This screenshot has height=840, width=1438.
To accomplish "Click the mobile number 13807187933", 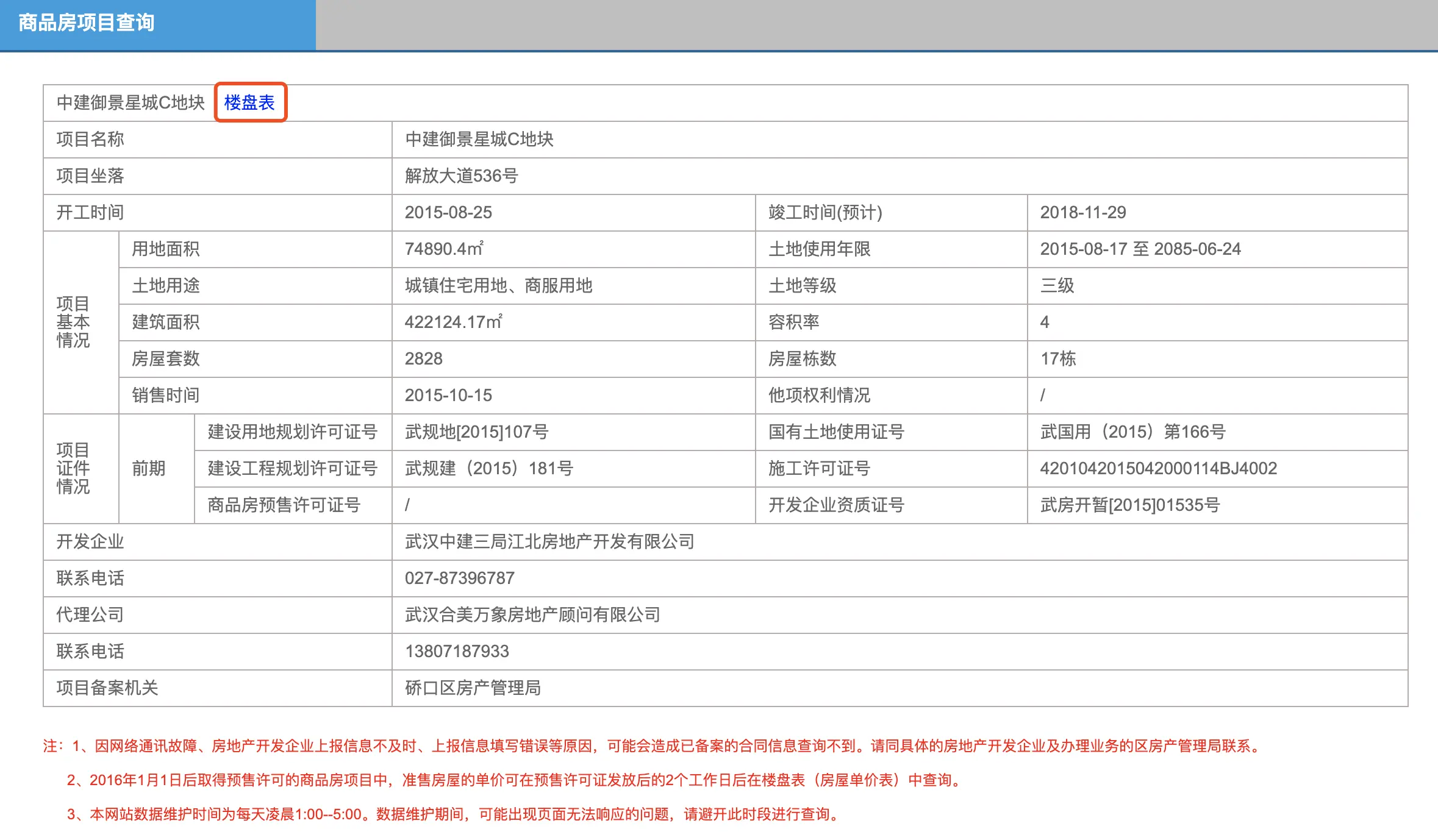I will (x=457, y=651).
